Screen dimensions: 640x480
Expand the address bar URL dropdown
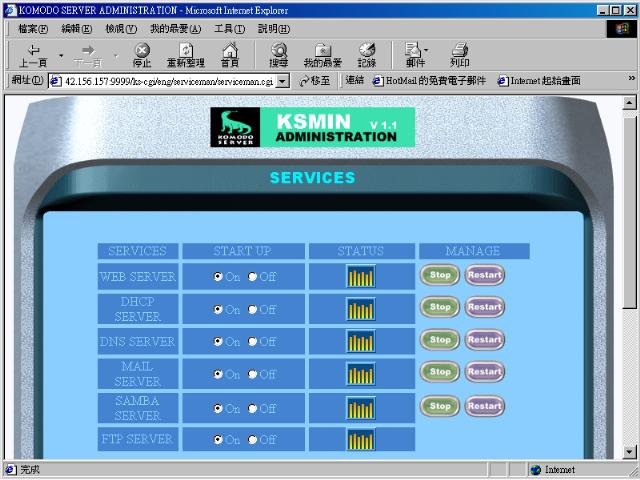282,81
